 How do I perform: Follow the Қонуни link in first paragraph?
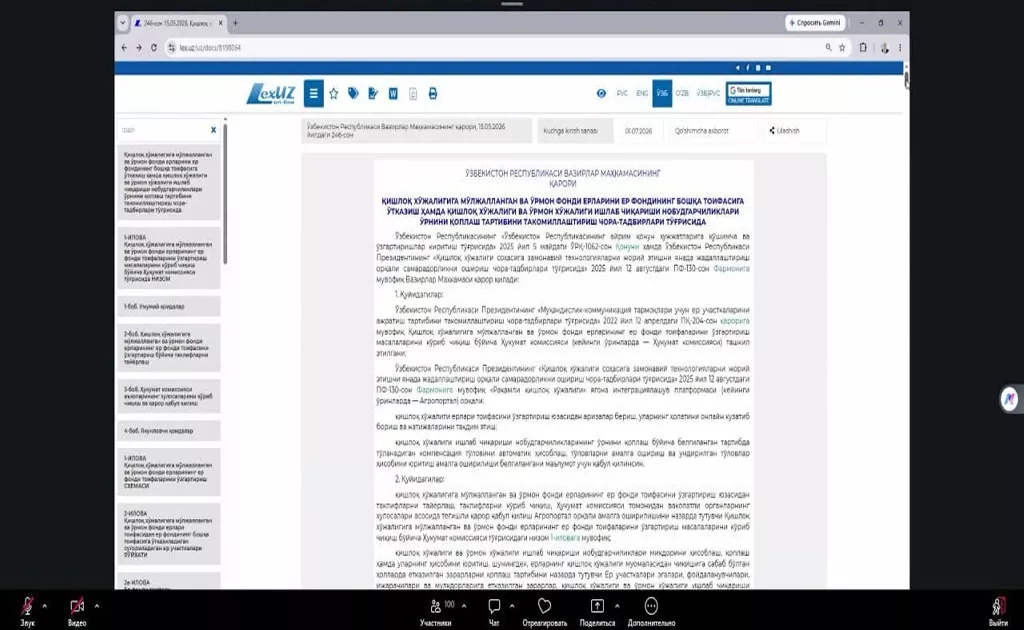(626, 247)
